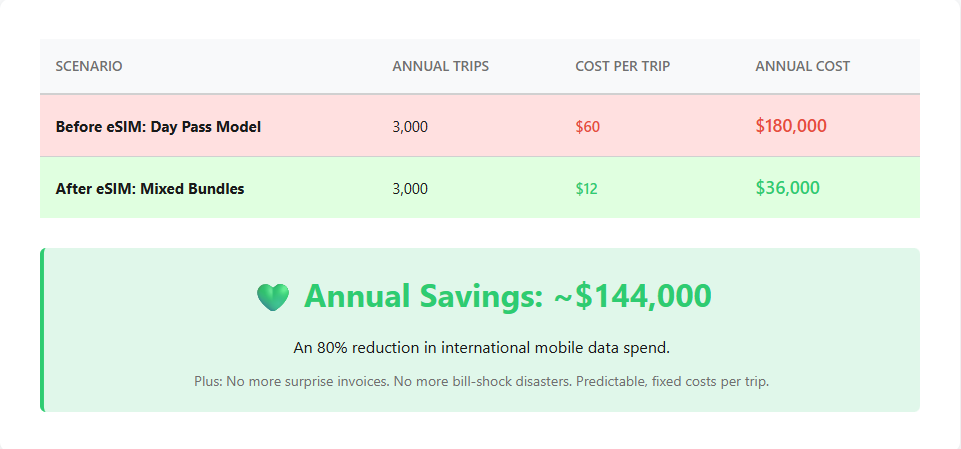Image resolution: width=961 pixels, height=449 pixels.
Task: Select the Before eSIM: Day Pass Model row label
Action: 158,127
